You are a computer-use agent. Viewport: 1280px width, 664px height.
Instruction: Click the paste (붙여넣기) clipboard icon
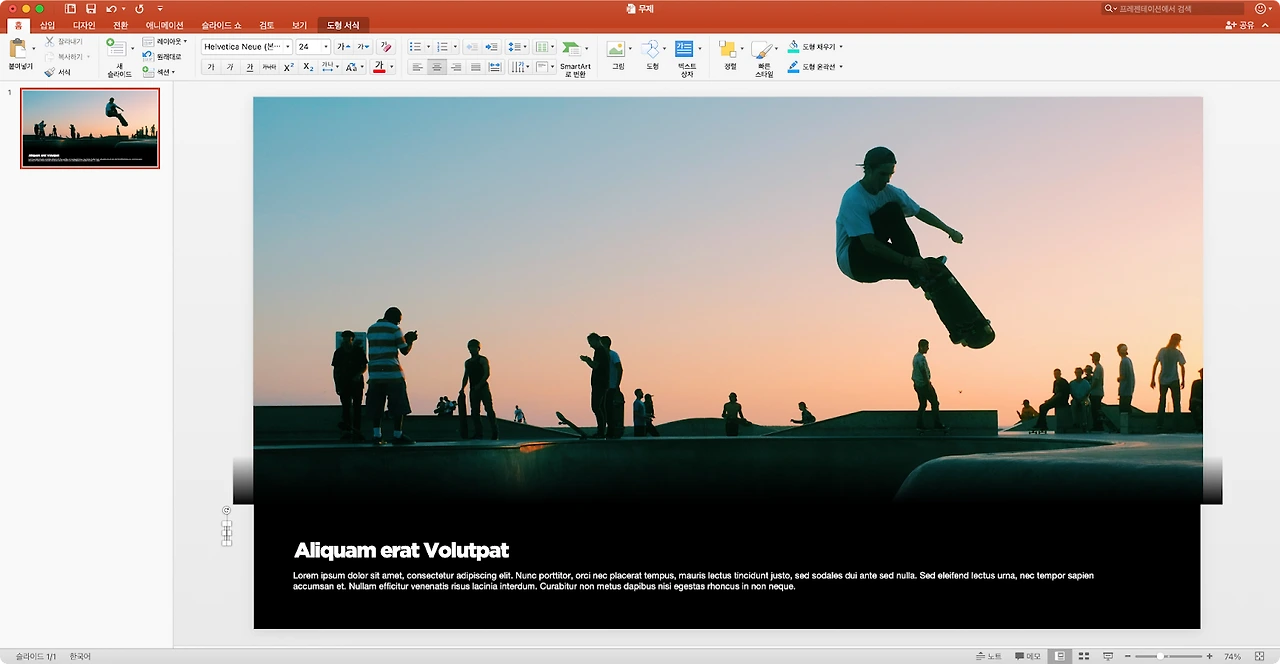coord(19,49)
